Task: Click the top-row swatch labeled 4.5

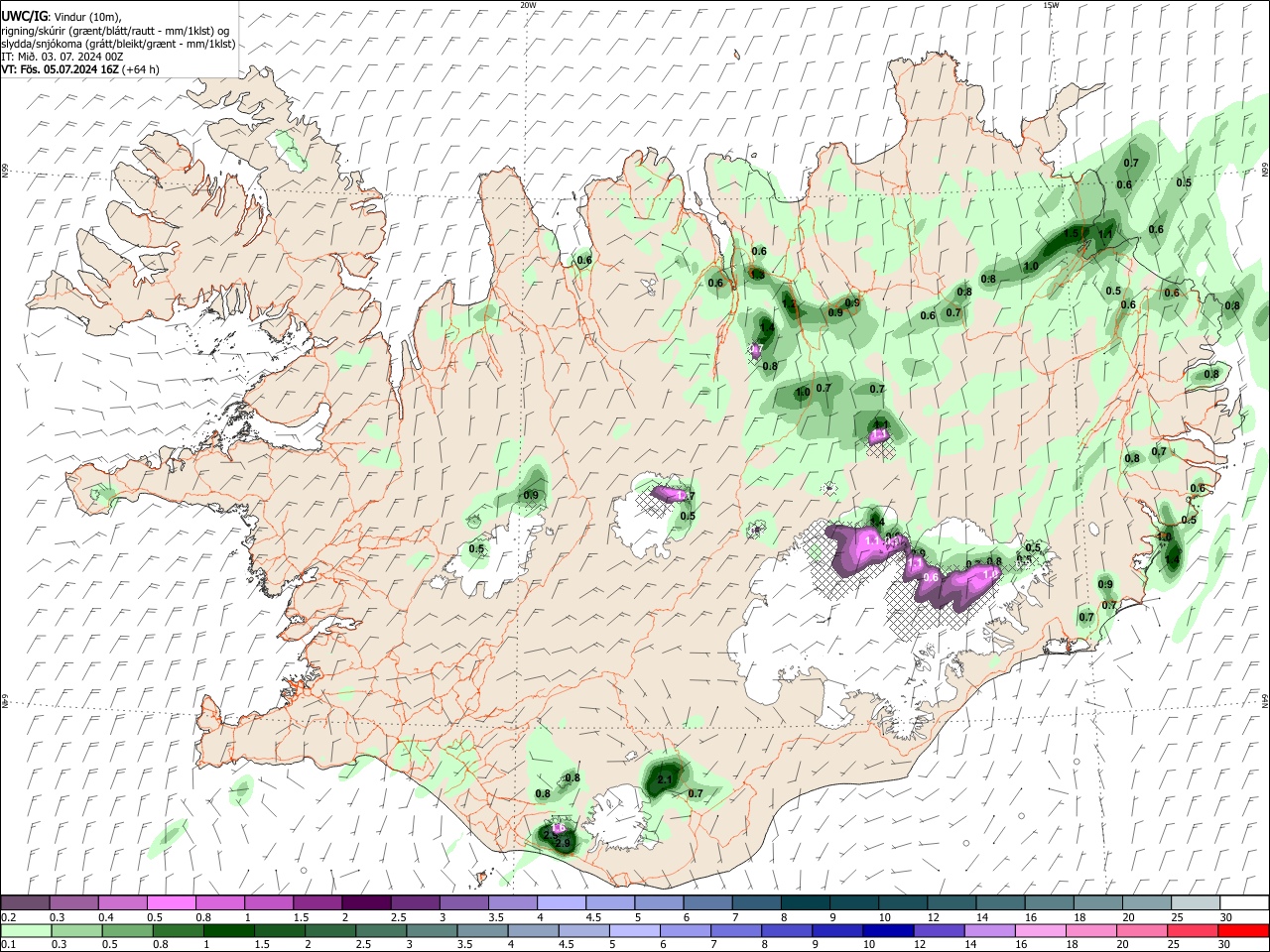Action: (x=608, y=902)
